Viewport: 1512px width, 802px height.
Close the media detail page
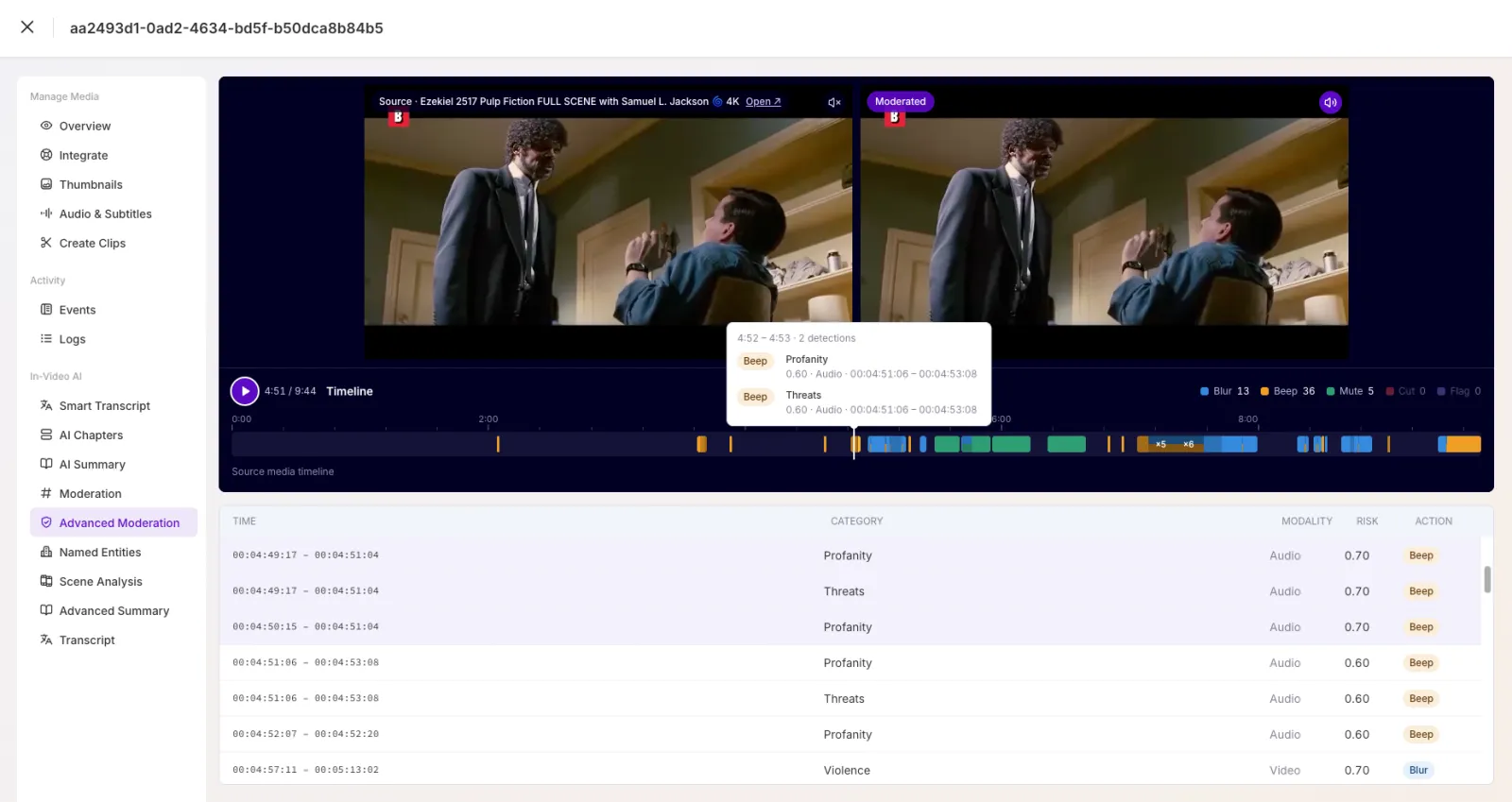(x=27, y=27)
